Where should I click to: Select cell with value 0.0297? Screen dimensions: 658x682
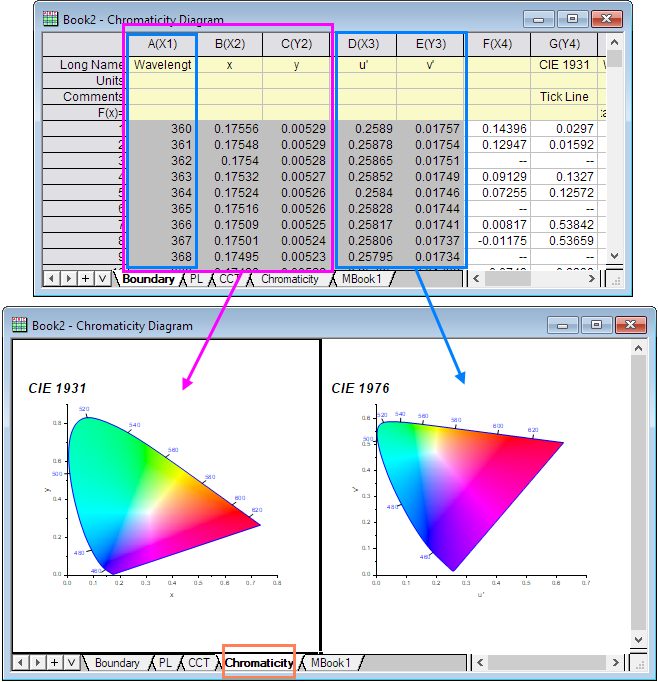564,129
